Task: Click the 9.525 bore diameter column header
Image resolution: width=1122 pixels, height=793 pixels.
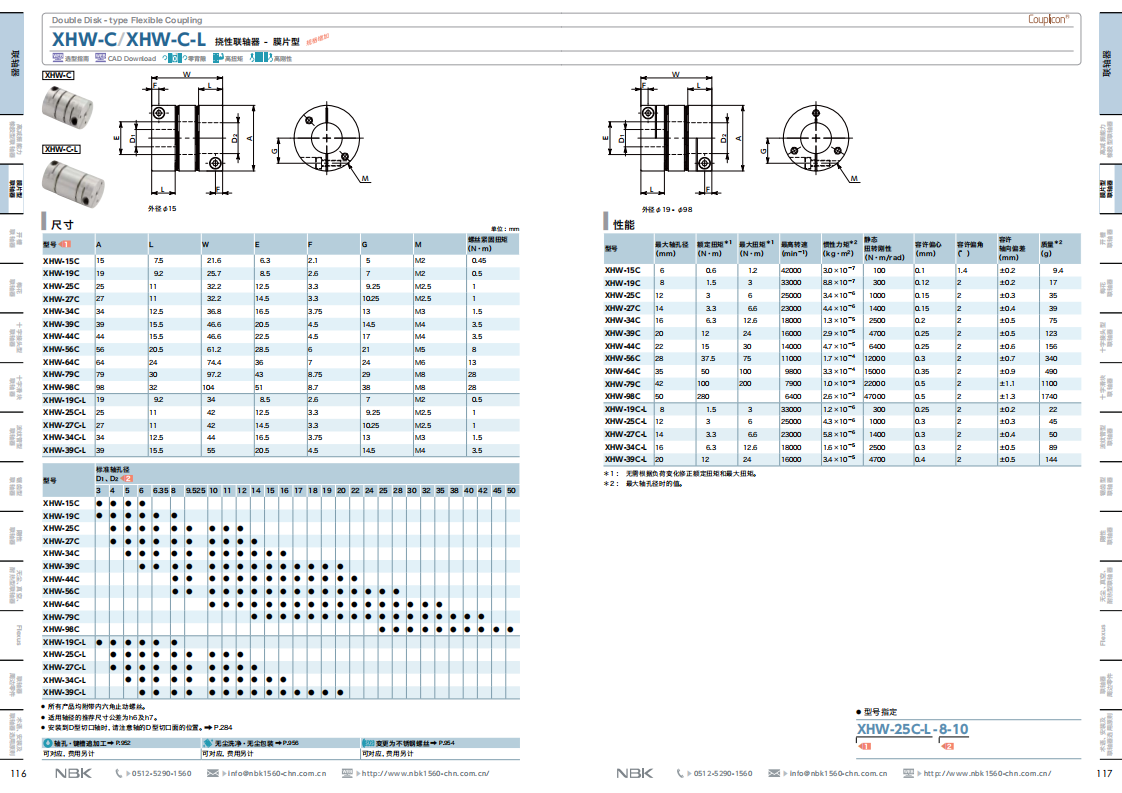Action: pyautogui.click(x=195, y=491)
